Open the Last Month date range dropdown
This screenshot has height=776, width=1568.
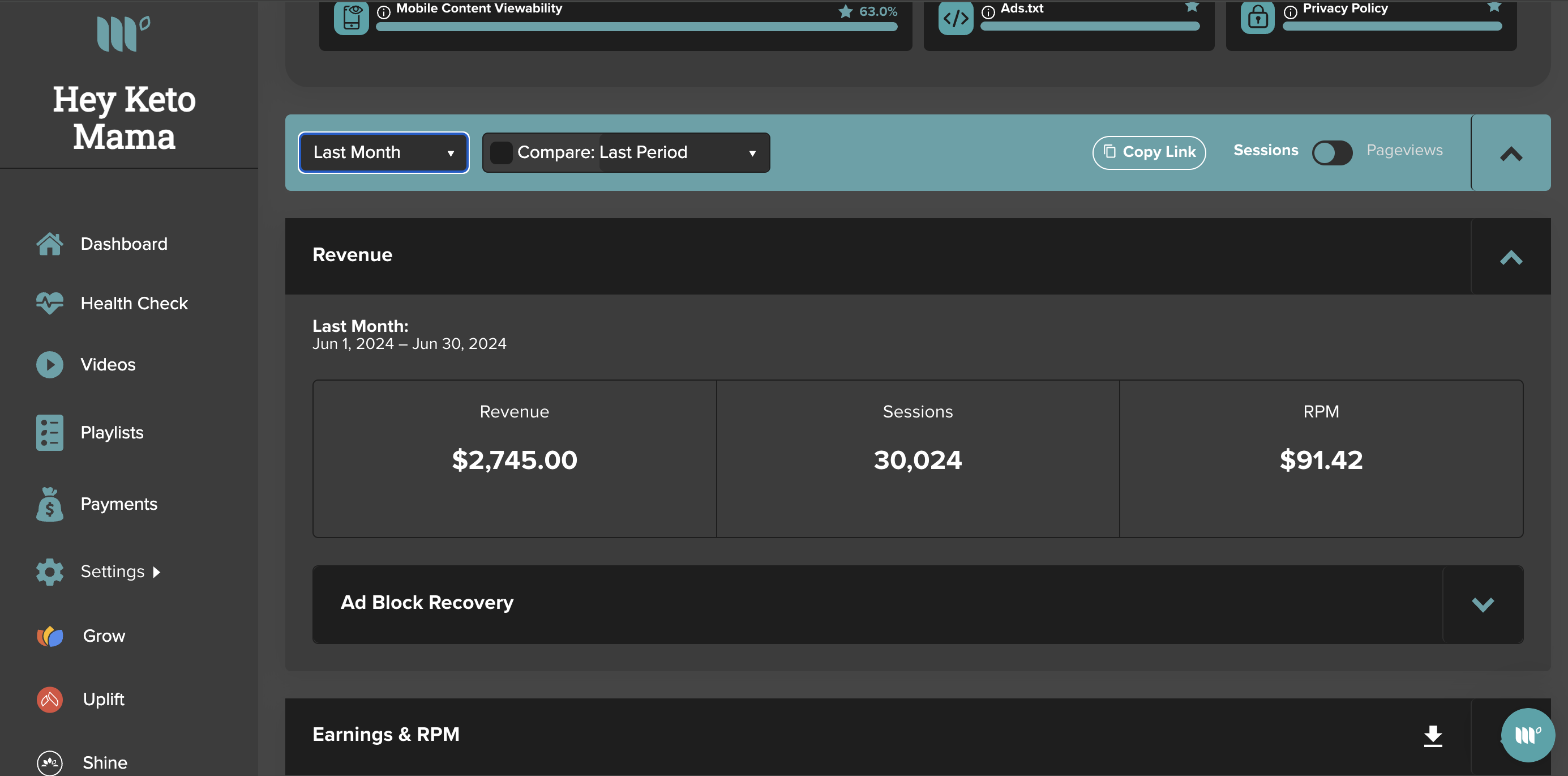(x=383, y=152)
